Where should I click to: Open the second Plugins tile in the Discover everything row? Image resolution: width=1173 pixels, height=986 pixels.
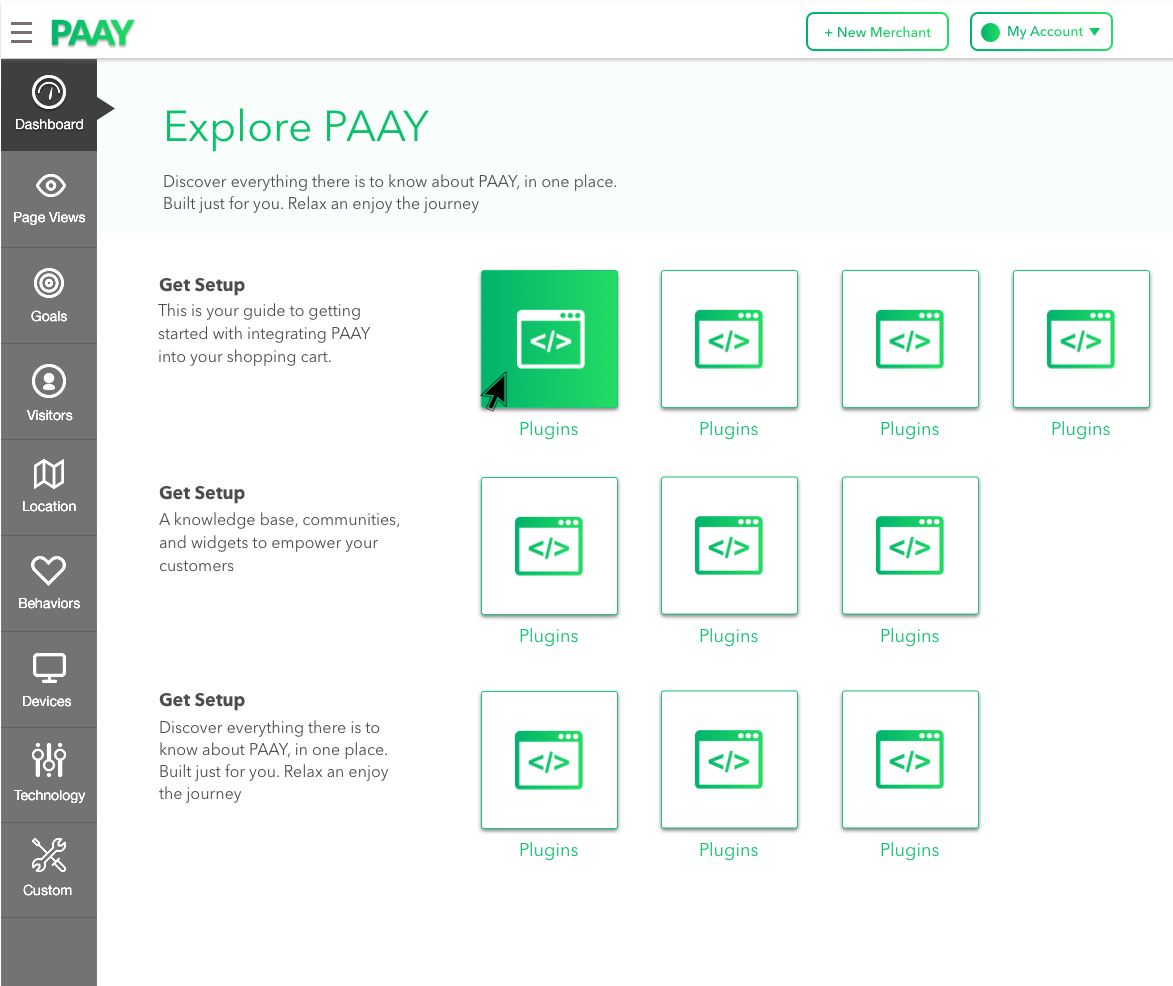tap(729, 760)
